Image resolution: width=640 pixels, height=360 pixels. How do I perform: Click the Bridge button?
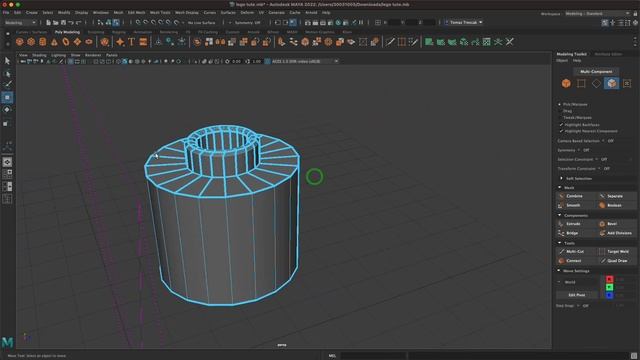(576, 233)
